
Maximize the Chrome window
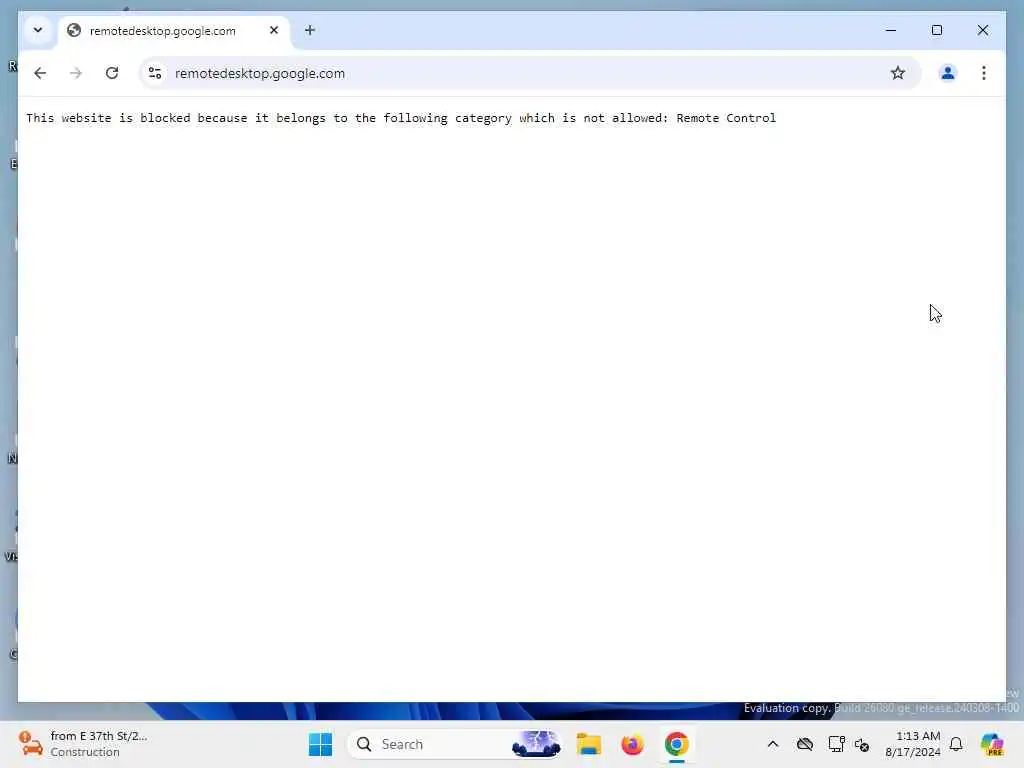tap(936, 30)
